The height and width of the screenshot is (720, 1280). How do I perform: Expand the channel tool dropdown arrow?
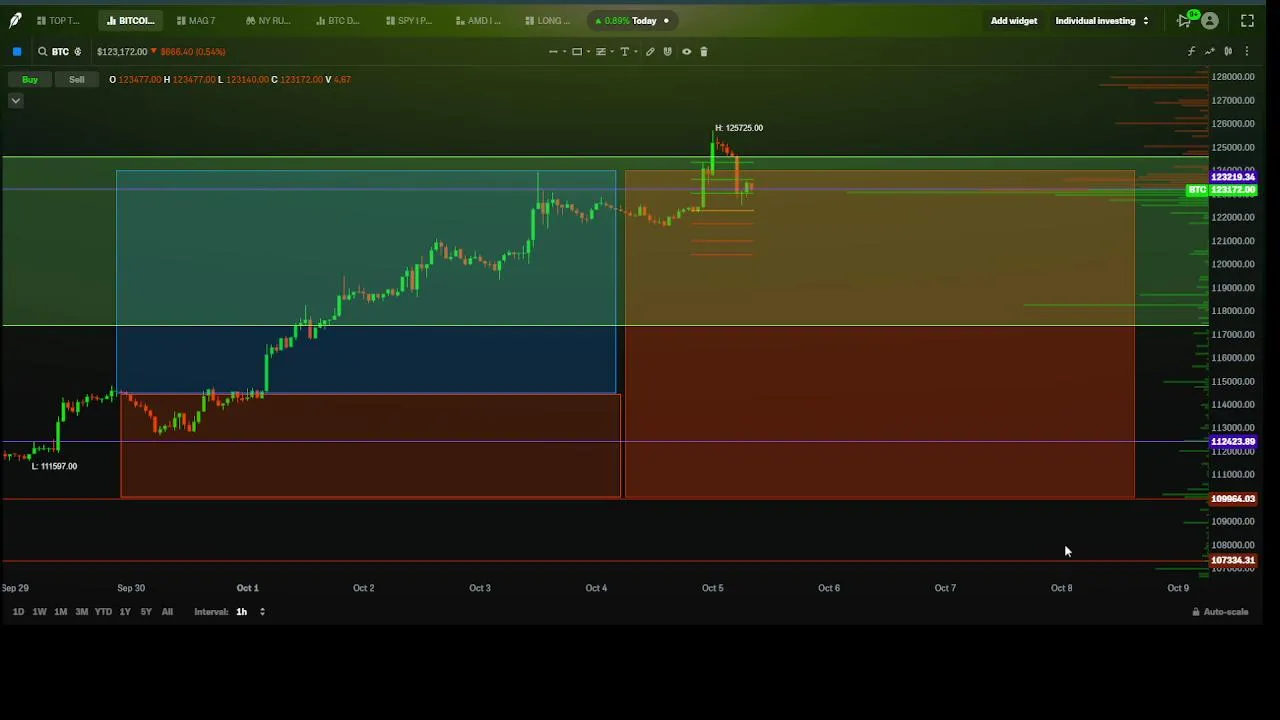pyautogui.click(x=613, y=51)
